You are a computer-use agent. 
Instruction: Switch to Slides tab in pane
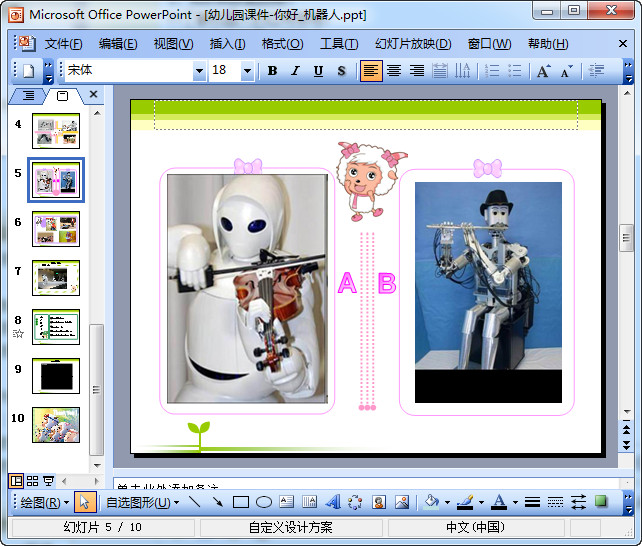coord(62,96)
